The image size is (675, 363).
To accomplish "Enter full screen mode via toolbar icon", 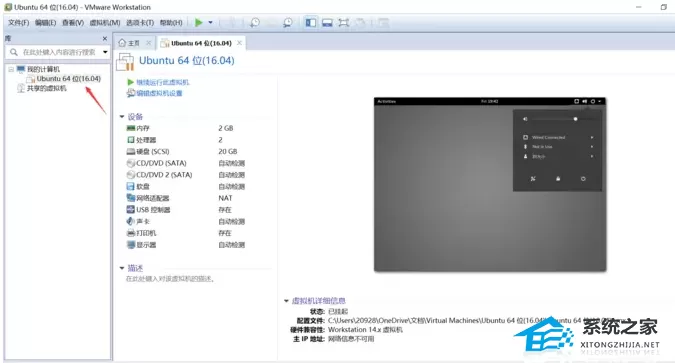I will click(344, 22).
